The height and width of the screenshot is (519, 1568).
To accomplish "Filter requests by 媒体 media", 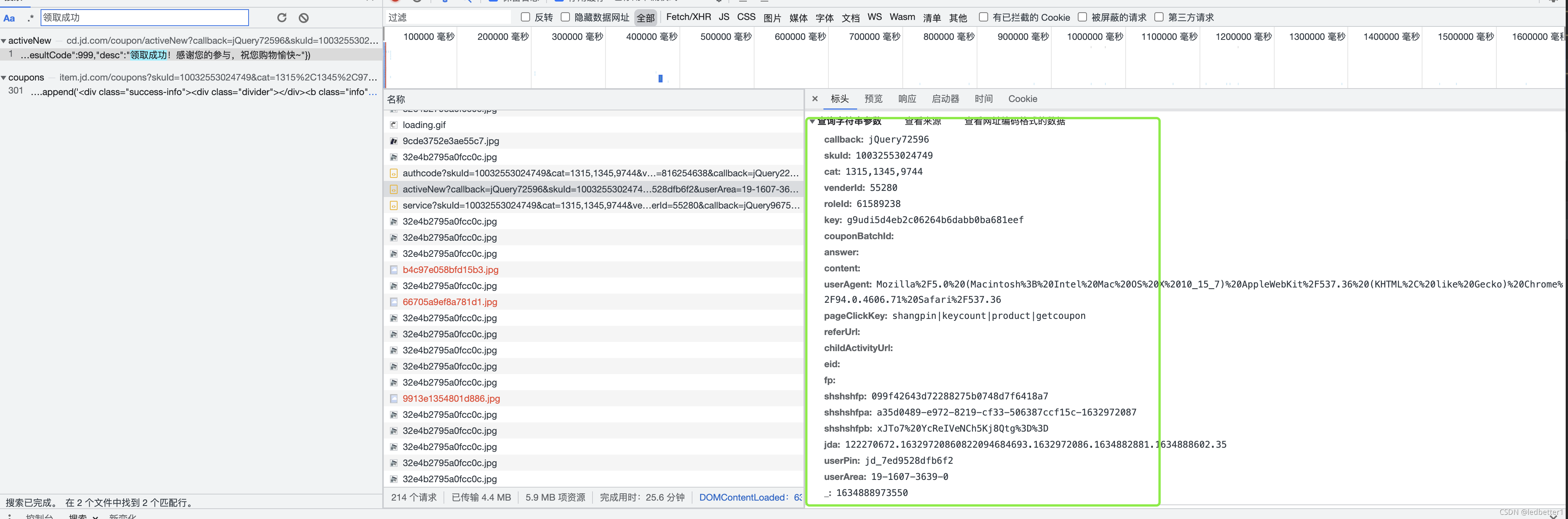I will 799,18.
